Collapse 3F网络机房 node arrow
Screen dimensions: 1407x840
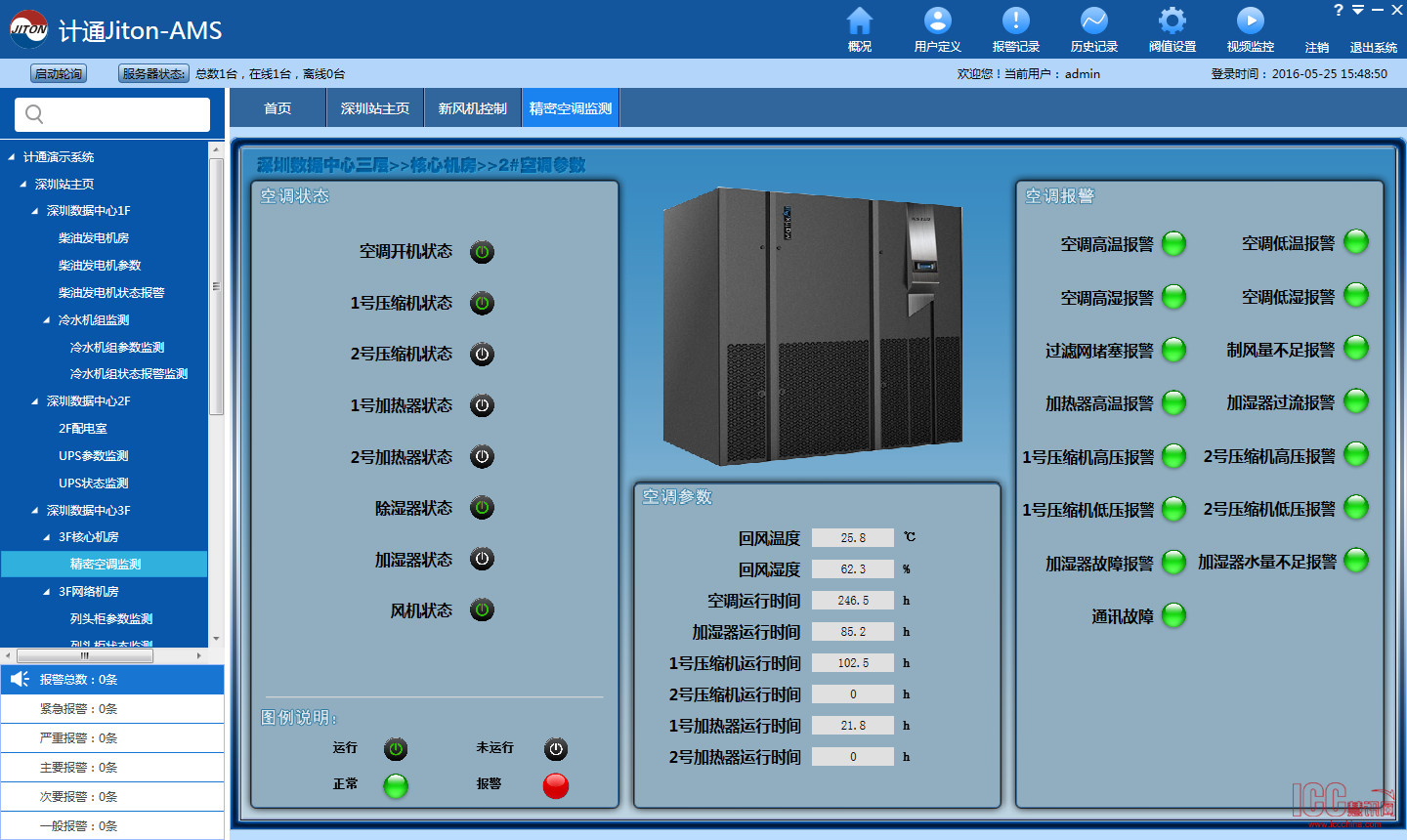(47, 592)
